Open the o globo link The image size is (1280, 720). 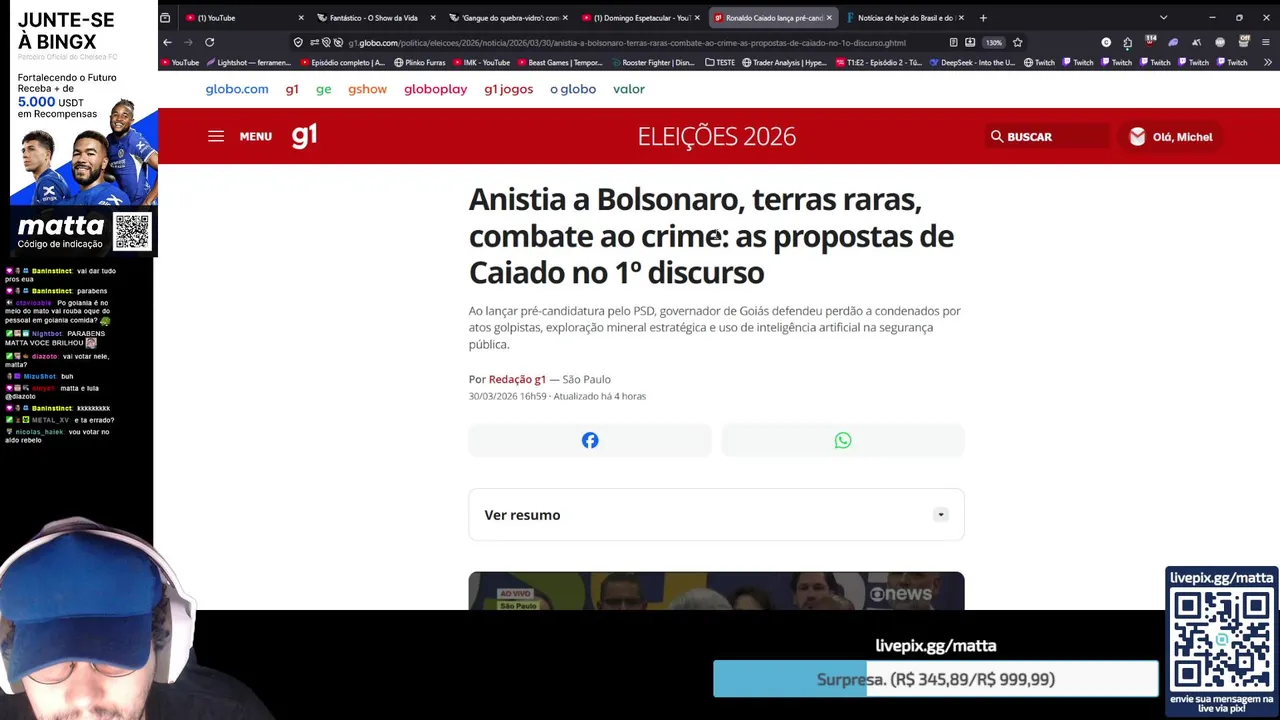(x=573, y=89)
